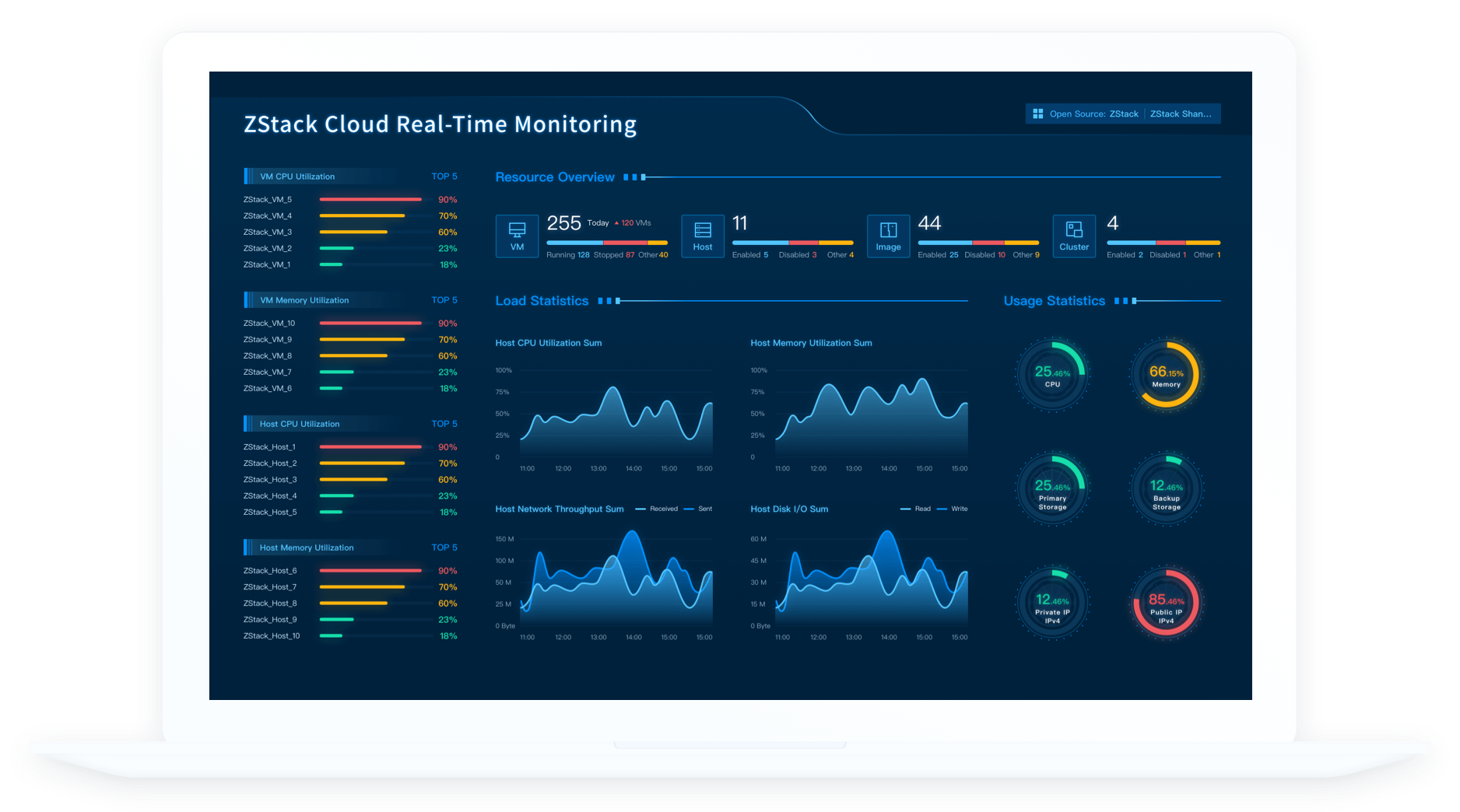1460x812 pixels.
Task: Click the ZStack_VM_7 row name
Action: [267, 373]
